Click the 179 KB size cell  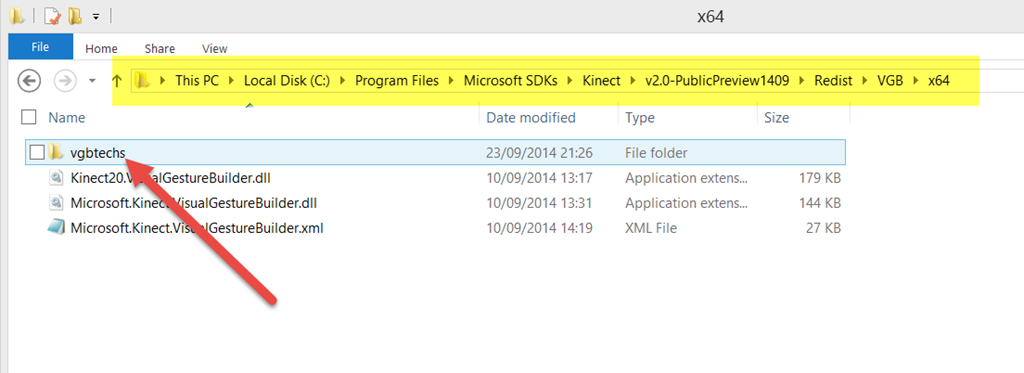pos(820,178)
